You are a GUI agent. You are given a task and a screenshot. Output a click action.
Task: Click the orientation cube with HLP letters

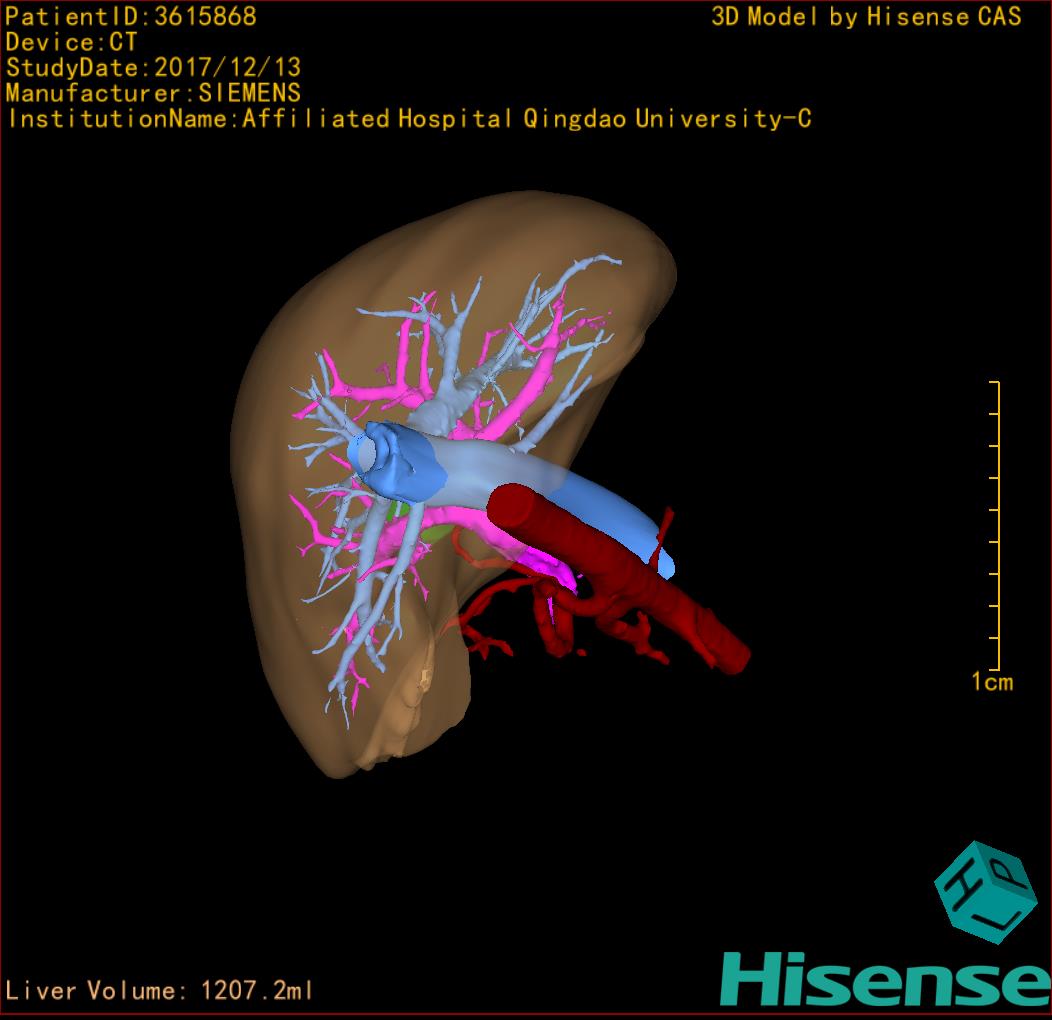pyautogui.click(x=985, y=891)
